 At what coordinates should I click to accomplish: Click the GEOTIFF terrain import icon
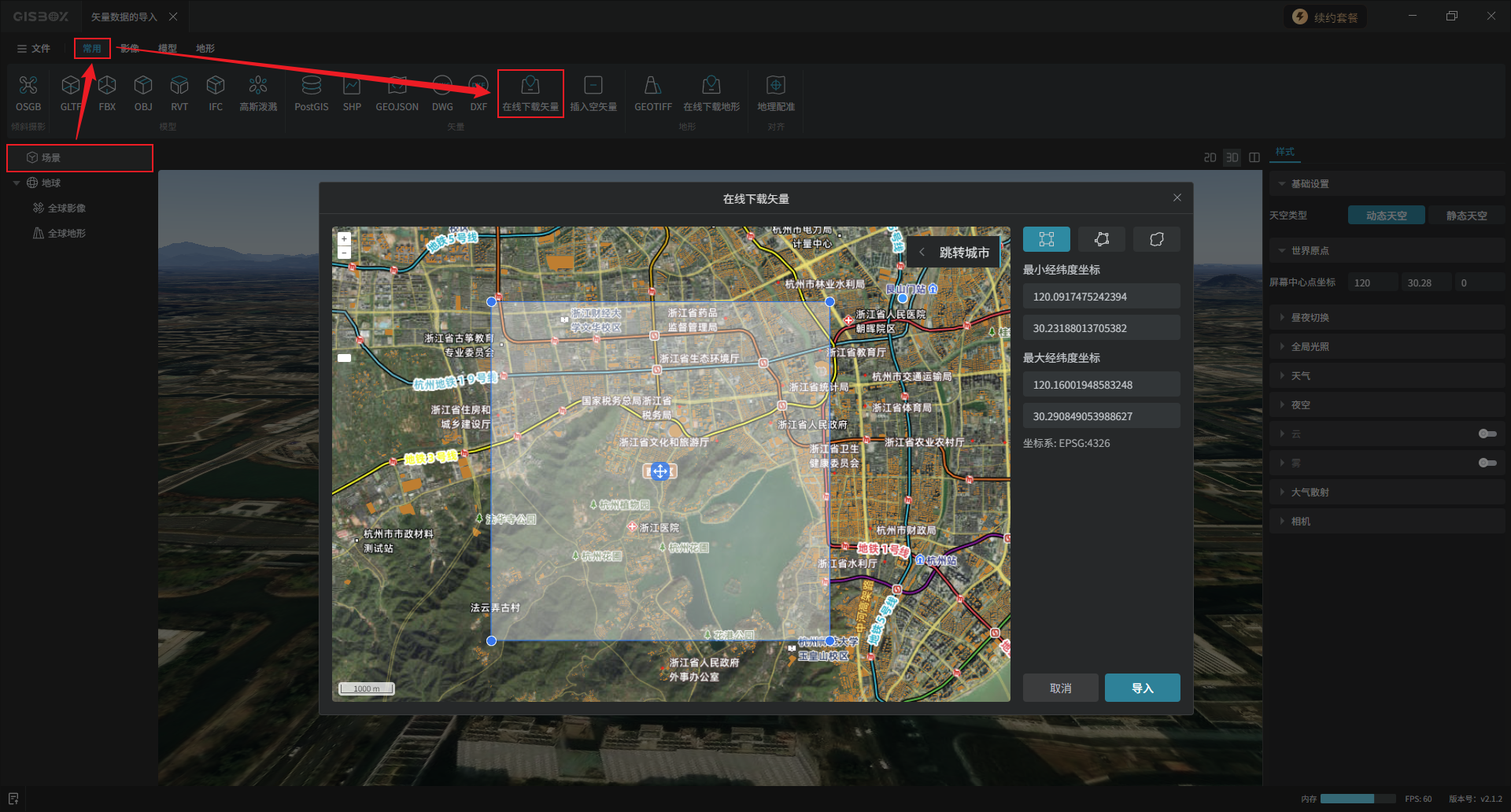[x=652, y=93]
